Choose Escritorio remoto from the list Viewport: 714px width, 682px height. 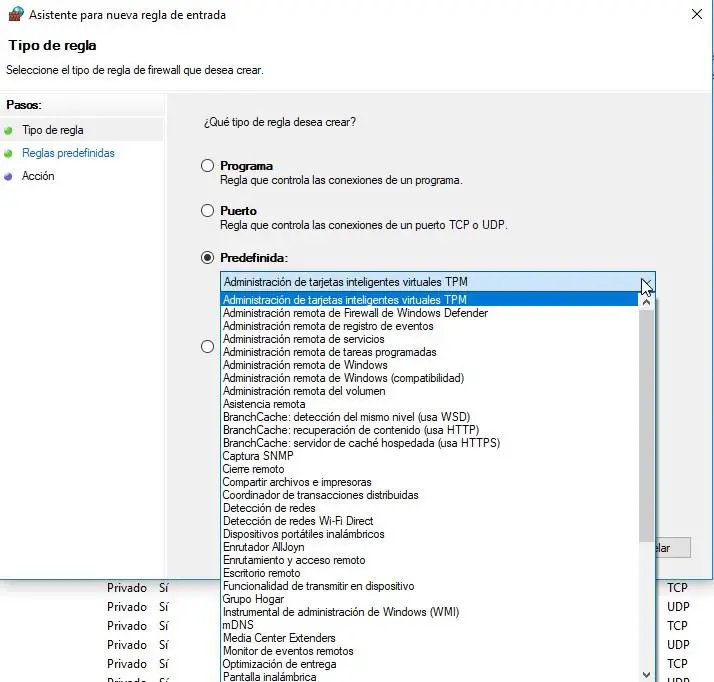(x=261, y=573)
